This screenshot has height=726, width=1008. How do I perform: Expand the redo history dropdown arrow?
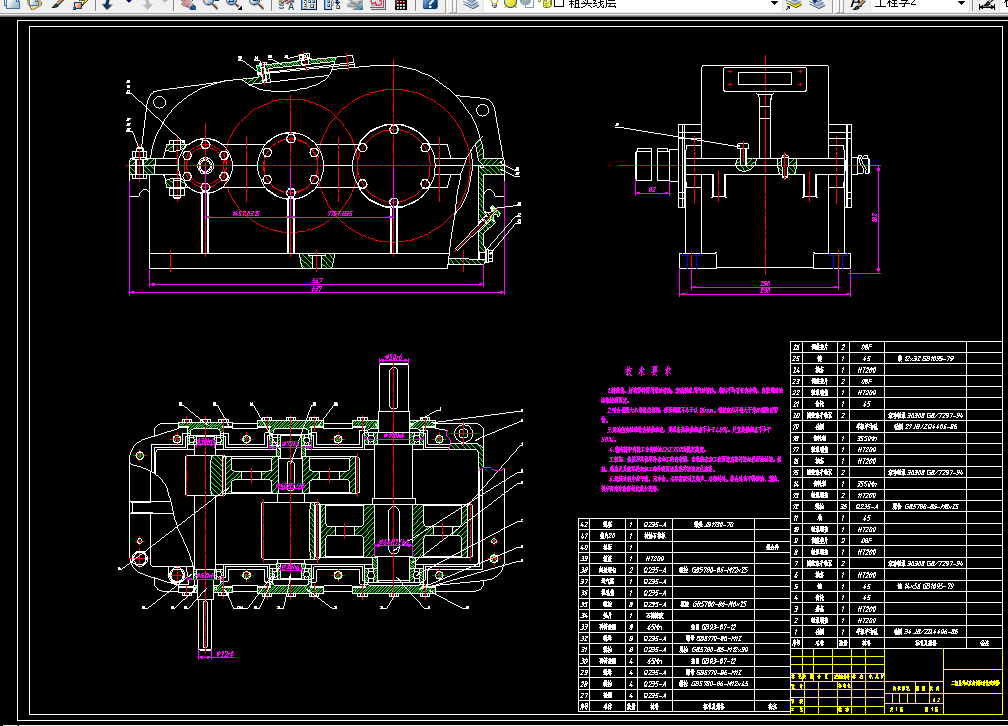[x=166, y=3]
